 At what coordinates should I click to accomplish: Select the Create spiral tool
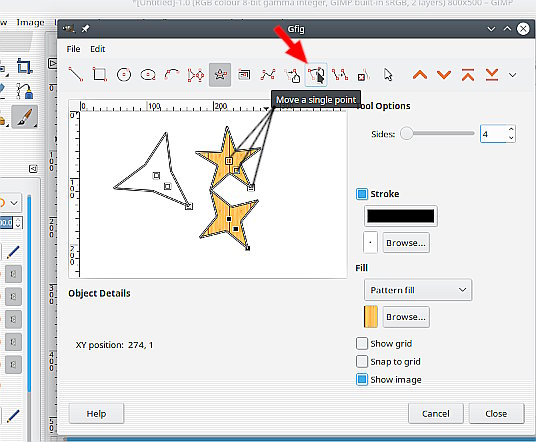pyautogui.click(x=244, y=75)
